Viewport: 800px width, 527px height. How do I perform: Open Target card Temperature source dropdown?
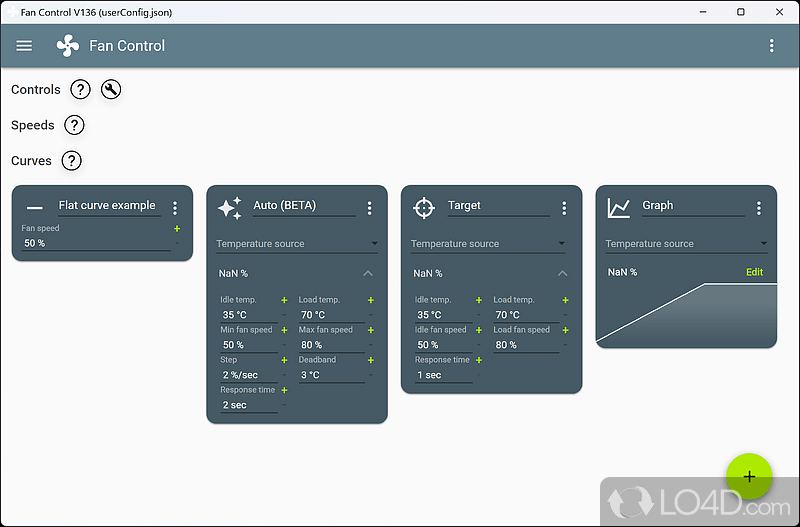pyautogui.click(x=488, y=244)
